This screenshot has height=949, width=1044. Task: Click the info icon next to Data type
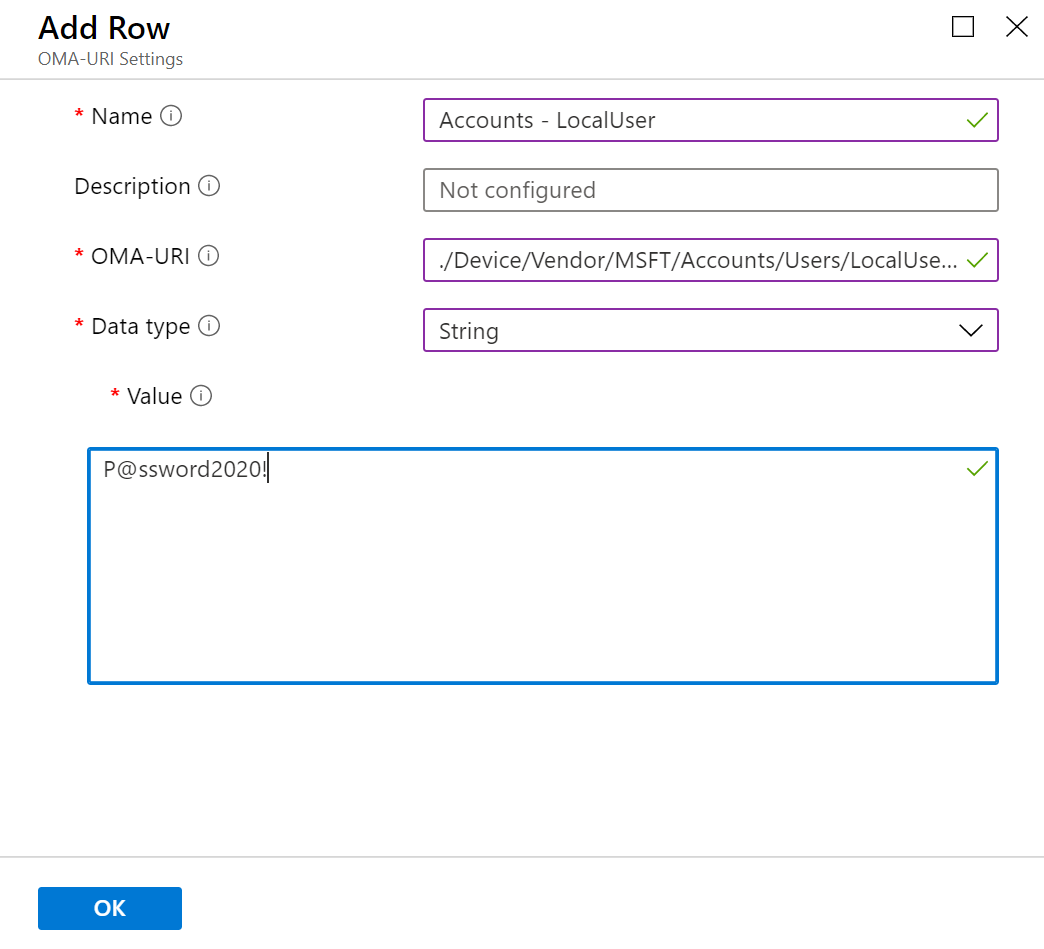(210, 326)
